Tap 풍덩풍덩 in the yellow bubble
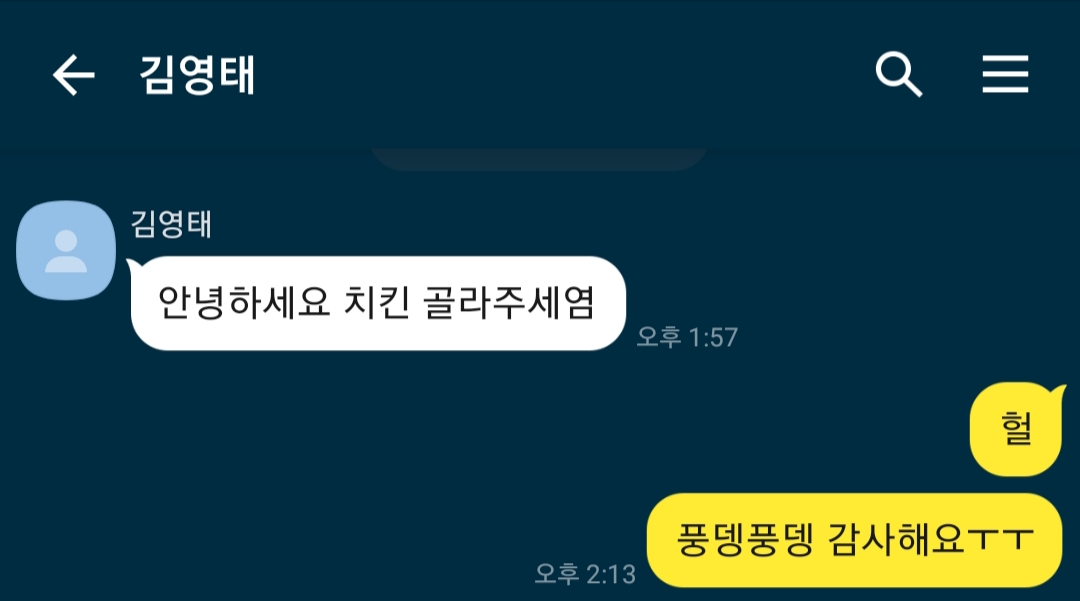1080x601 pixels. [x=745, y=540]
